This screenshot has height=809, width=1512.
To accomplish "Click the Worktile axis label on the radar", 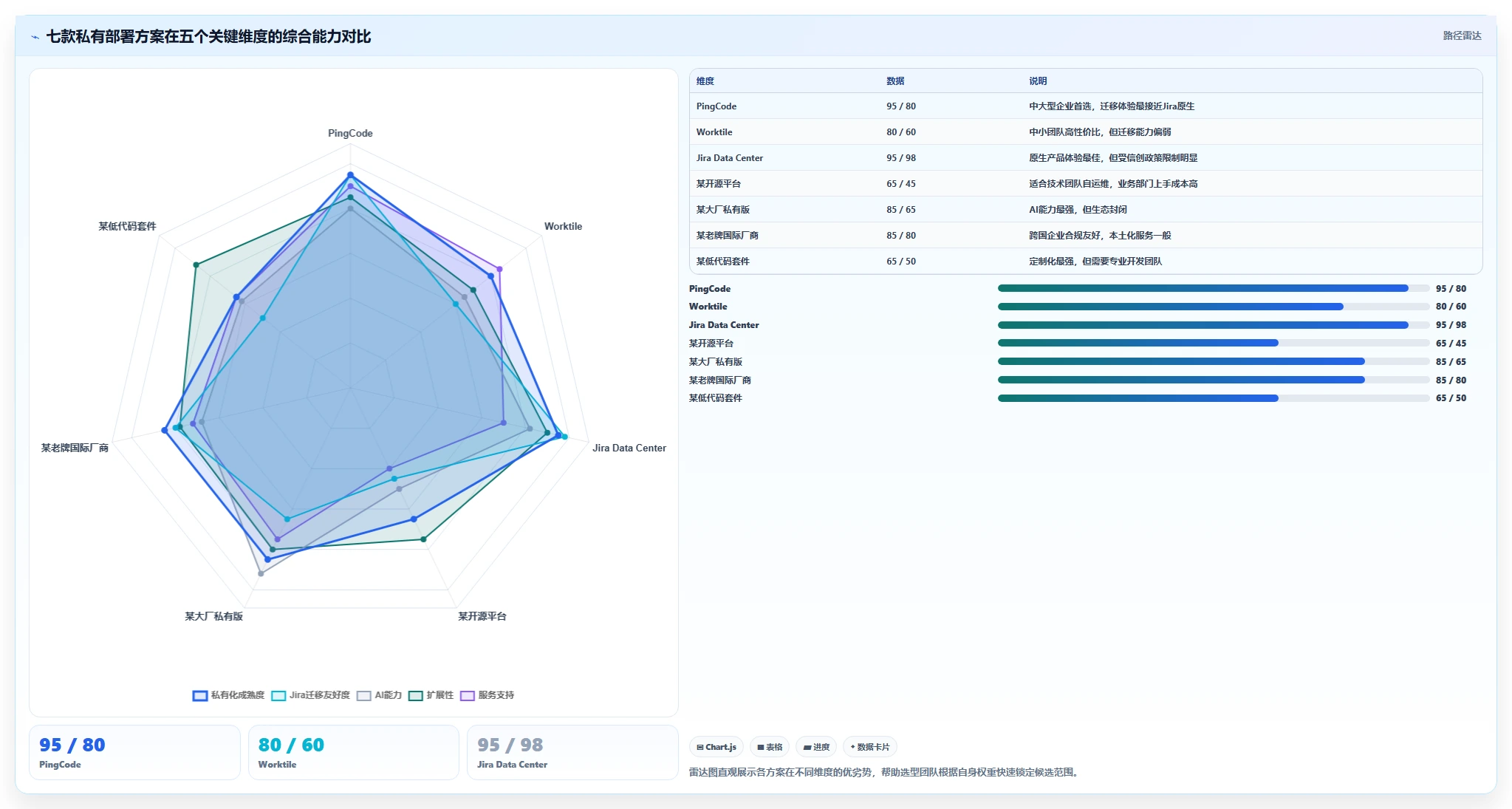I will click(563, 227).
